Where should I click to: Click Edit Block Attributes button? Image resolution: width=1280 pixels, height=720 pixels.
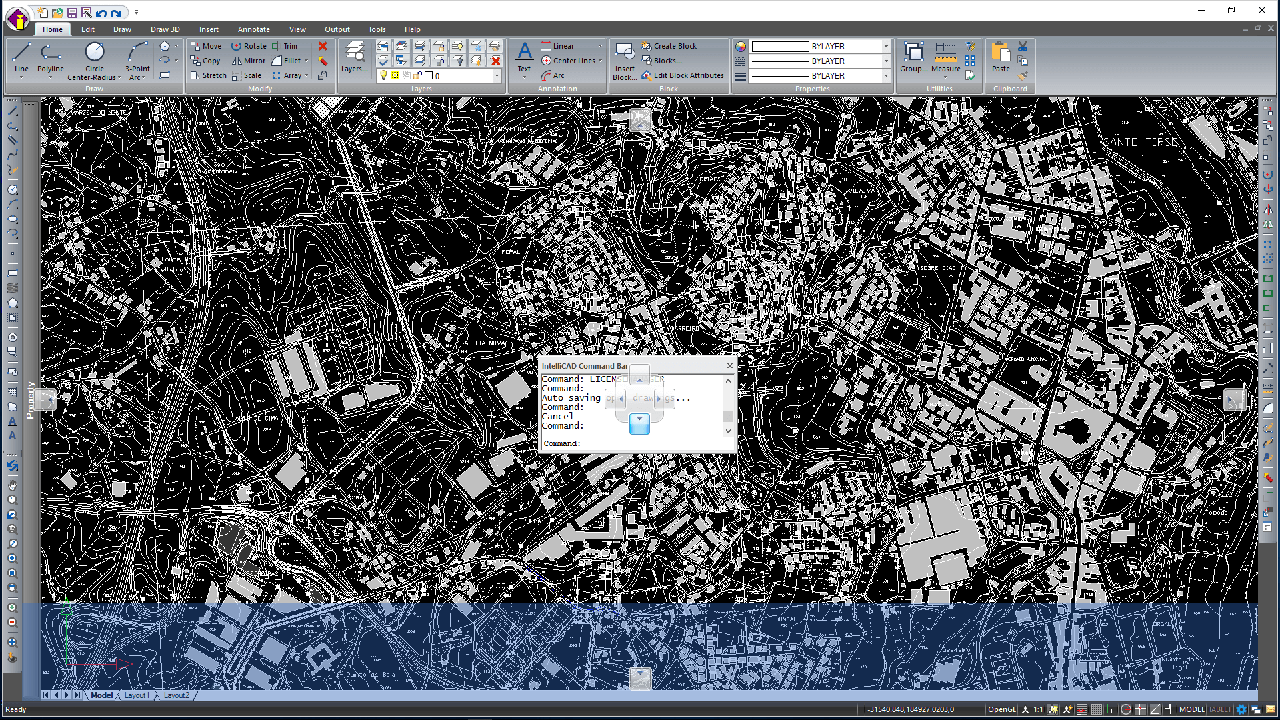pos(682,75)
